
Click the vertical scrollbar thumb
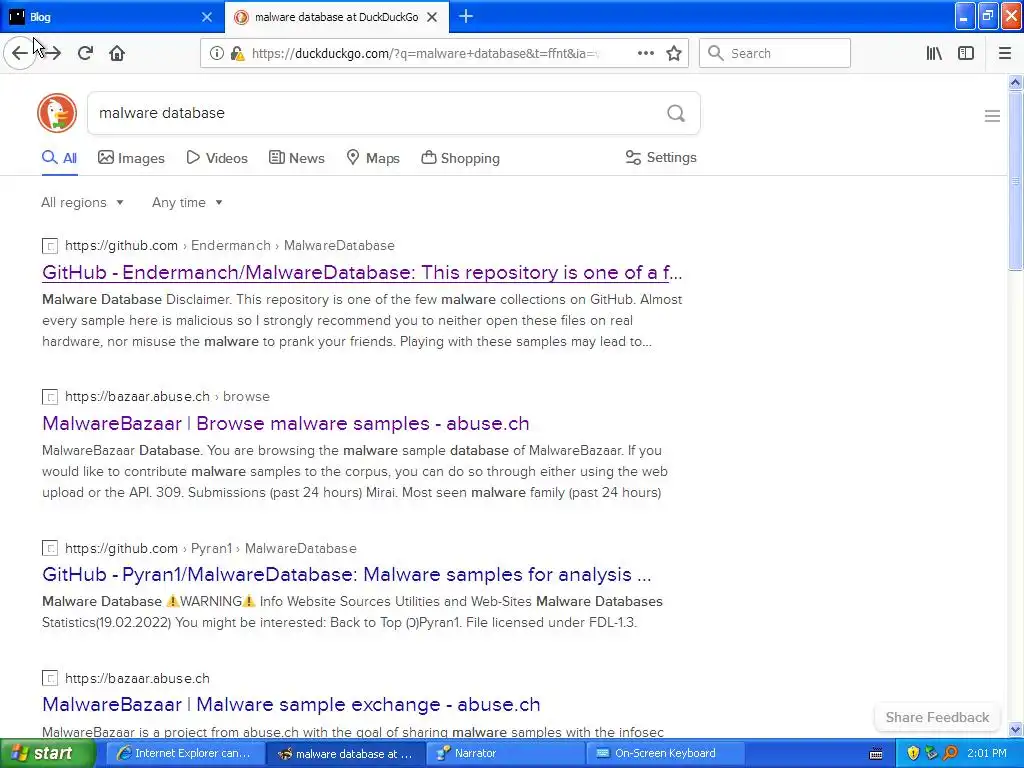1015,181
